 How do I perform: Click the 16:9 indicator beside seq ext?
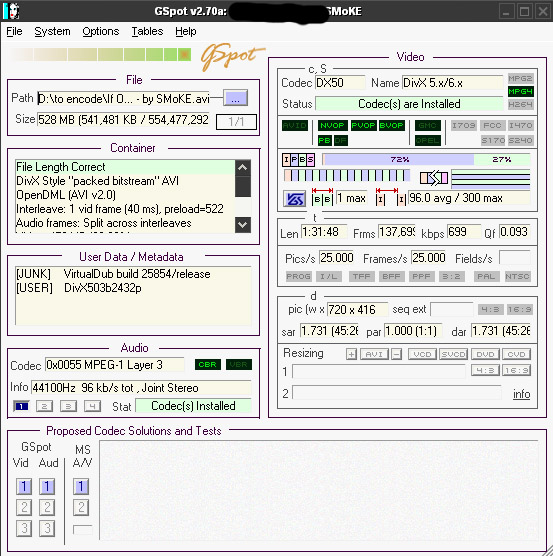[519, 310]
